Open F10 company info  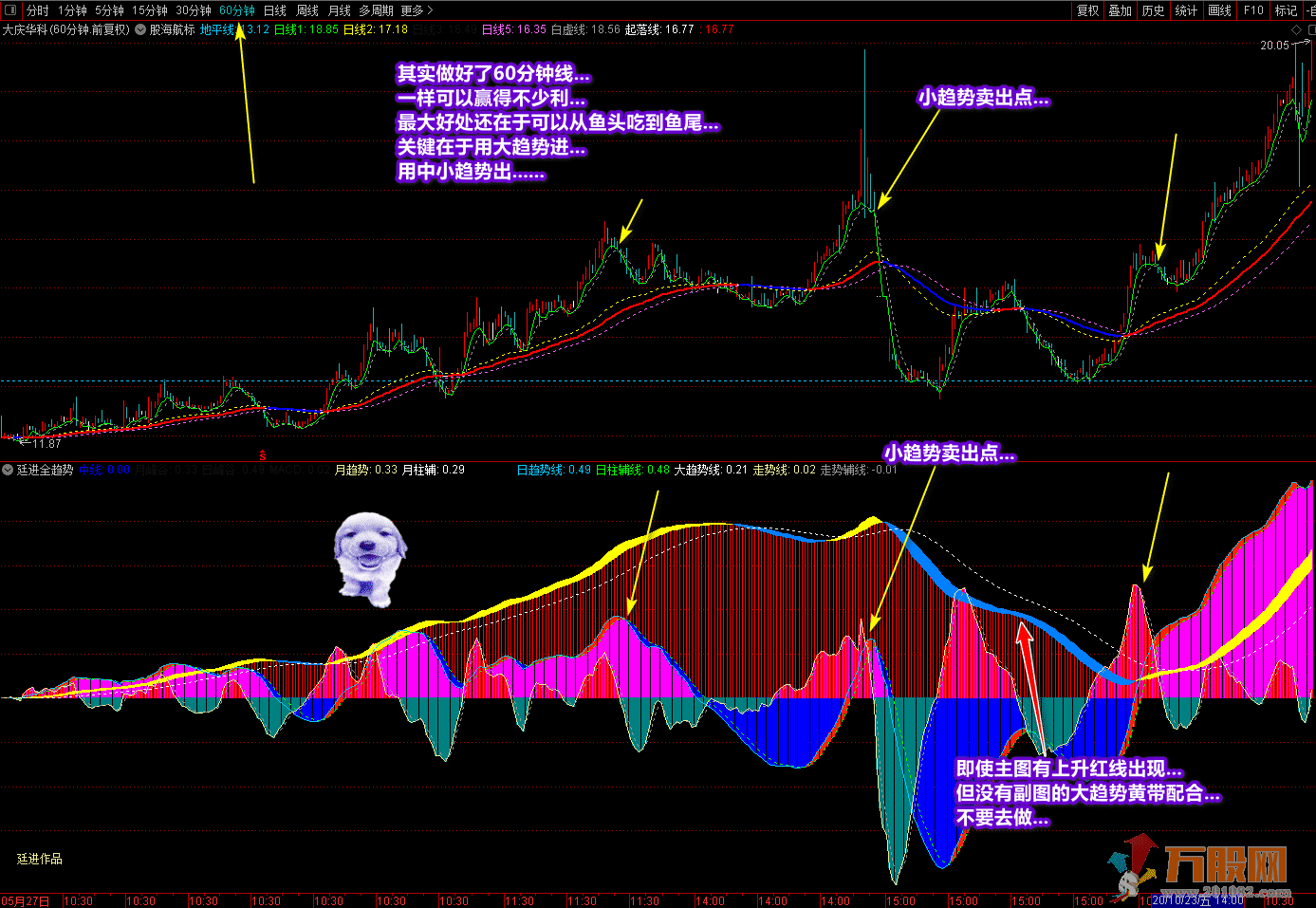(1253, 10)
